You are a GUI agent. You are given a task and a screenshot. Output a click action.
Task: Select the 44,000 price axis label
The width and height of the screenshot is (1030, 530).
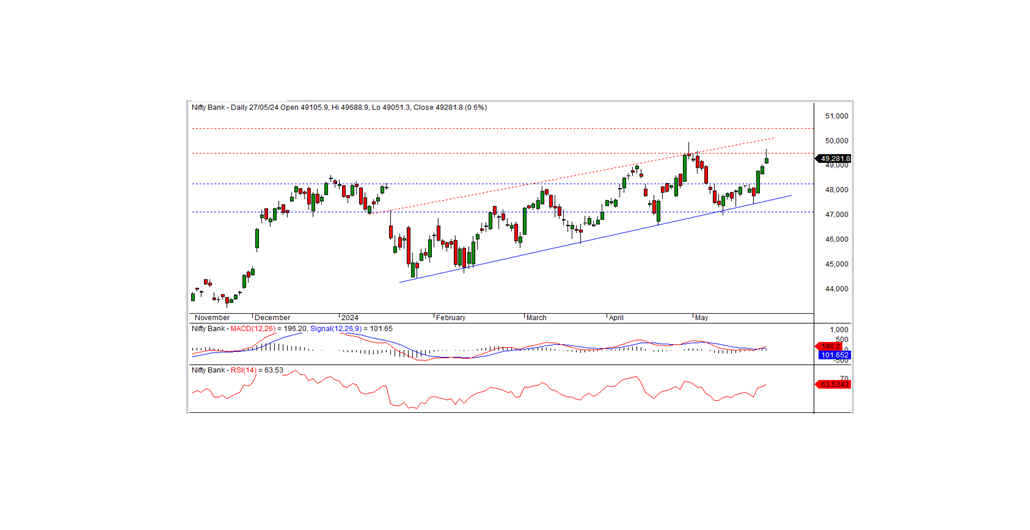click(x=837, y=289)
